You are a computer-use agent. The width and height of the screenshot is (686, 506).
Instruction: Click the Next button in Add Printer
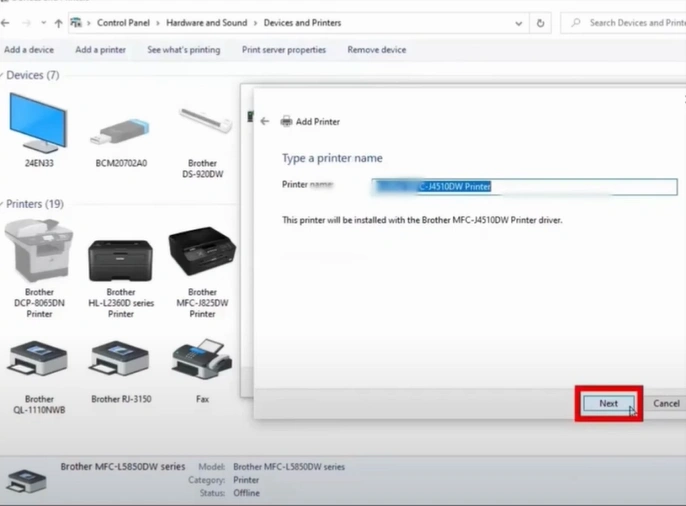(608, 403)
